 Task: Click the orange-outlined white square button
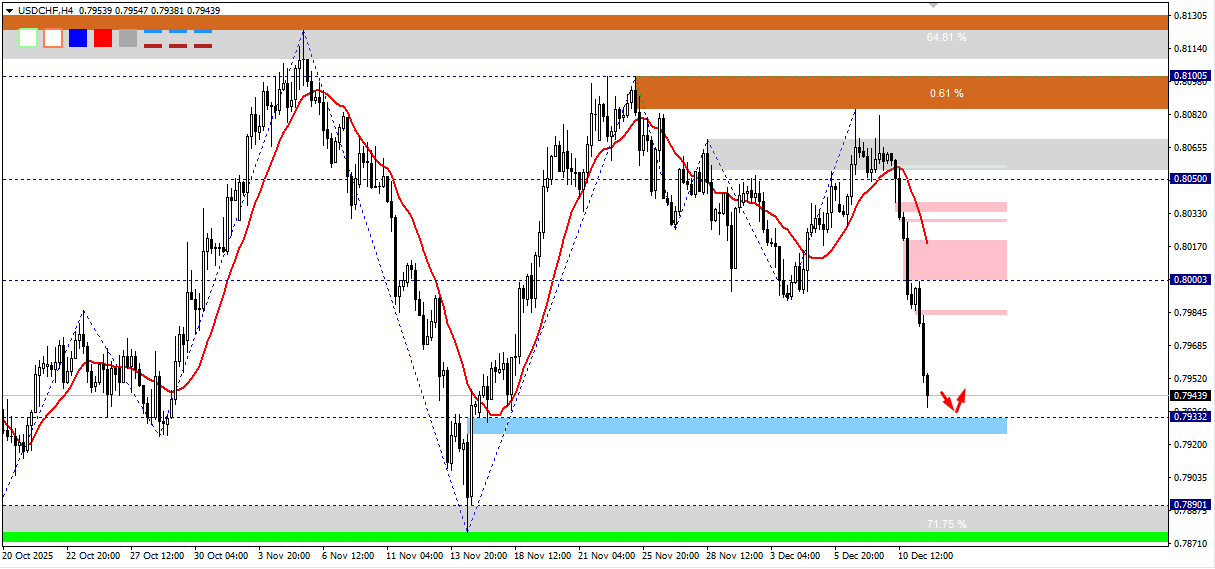pos(53,38)
